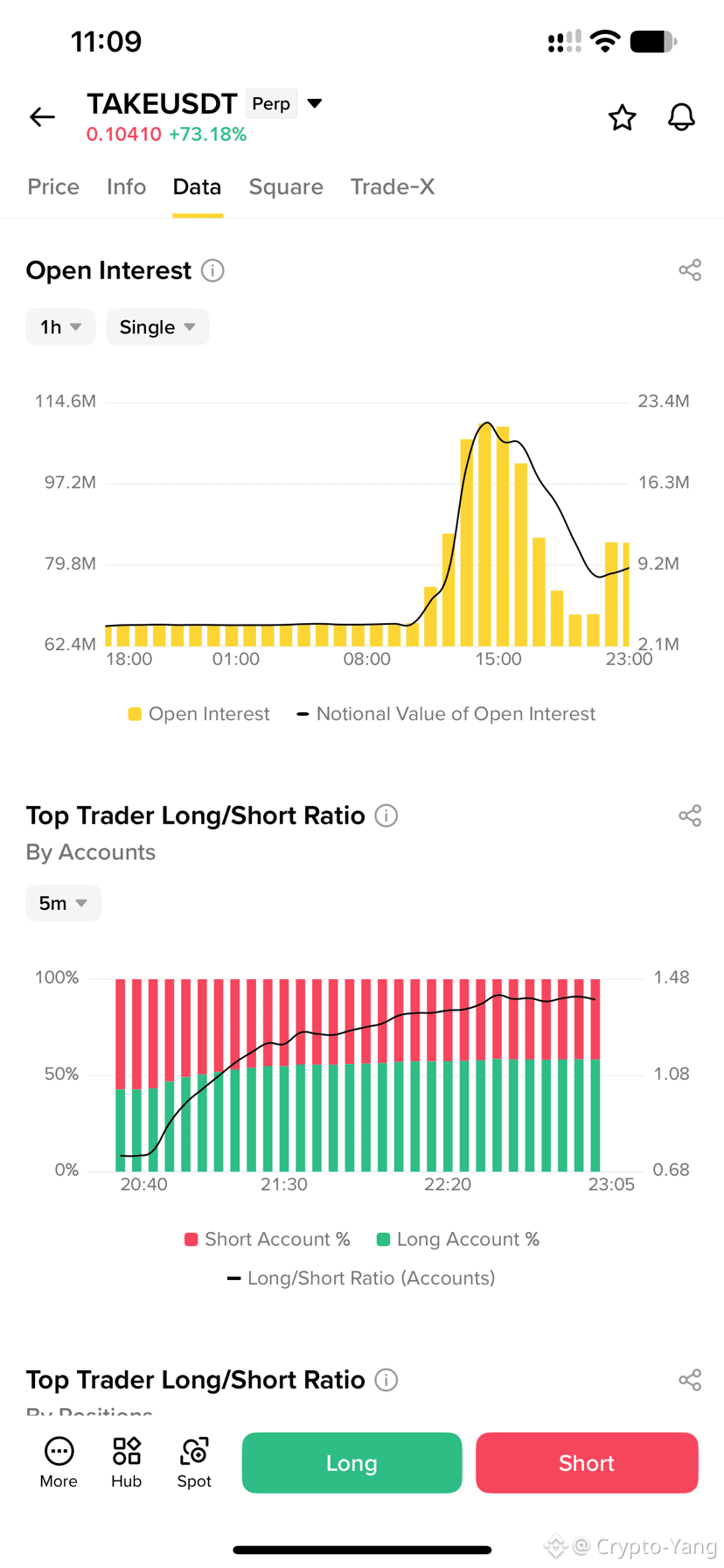Switch to the Trade-X tab
This screenshot has height=1568, width=724.
(x=393, y=186)
